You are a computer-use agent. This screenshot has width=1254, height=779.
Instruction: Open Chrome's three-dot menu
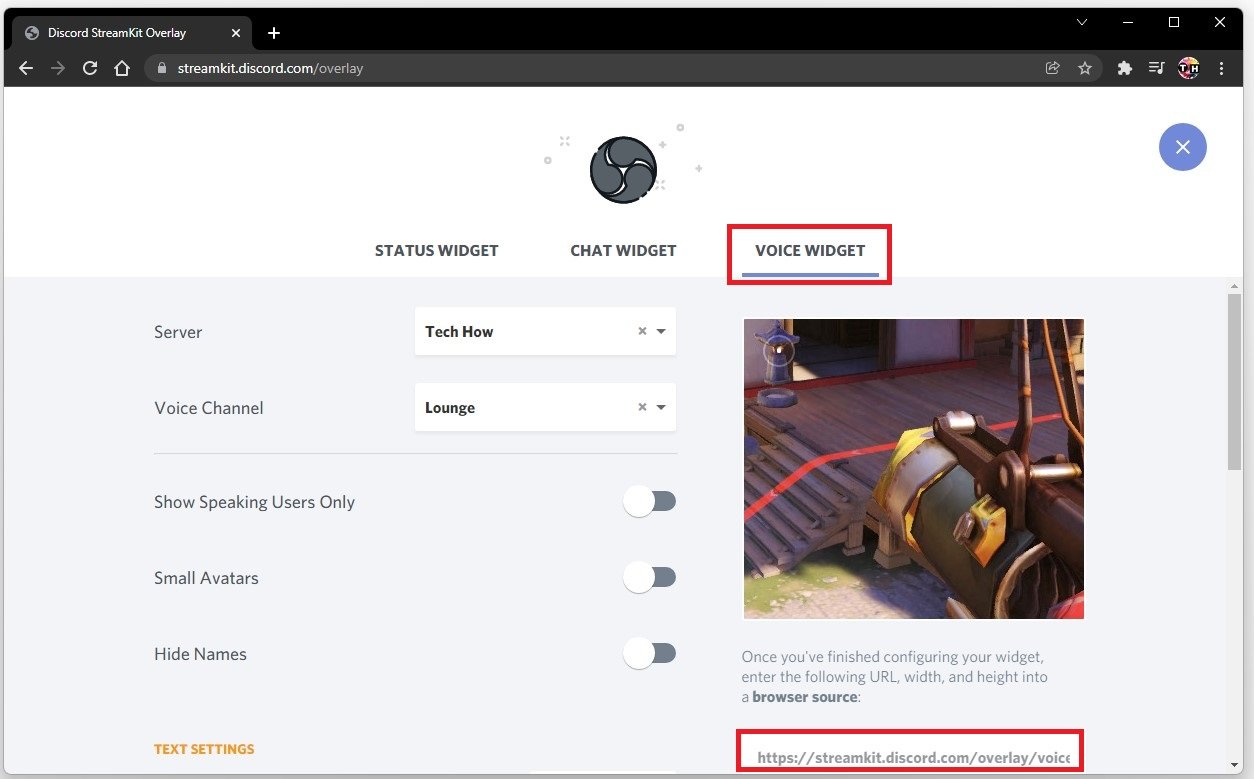(x=1222, y=68)
